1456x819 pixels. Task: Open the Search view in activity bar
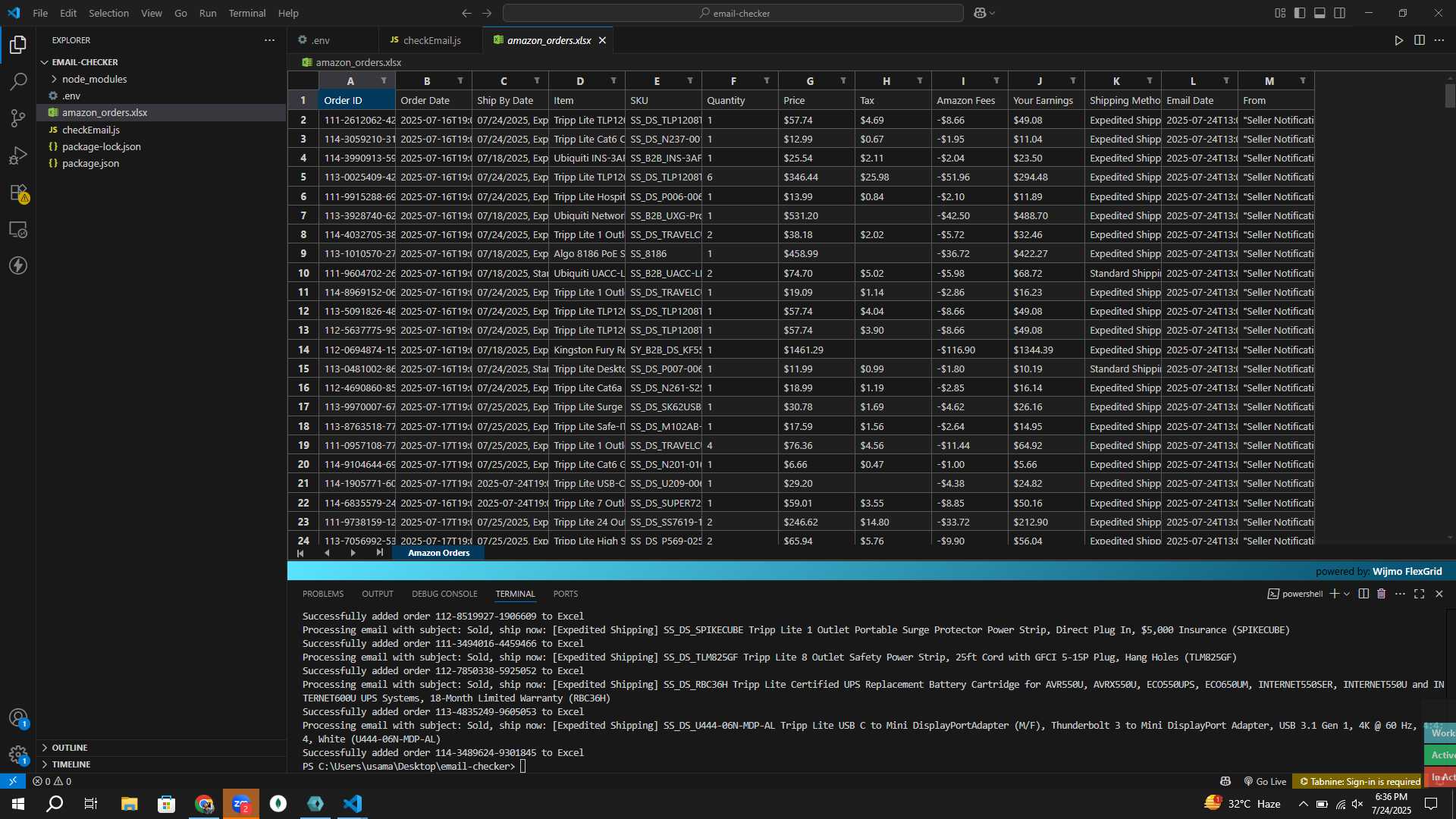click(x=18, y=82)
